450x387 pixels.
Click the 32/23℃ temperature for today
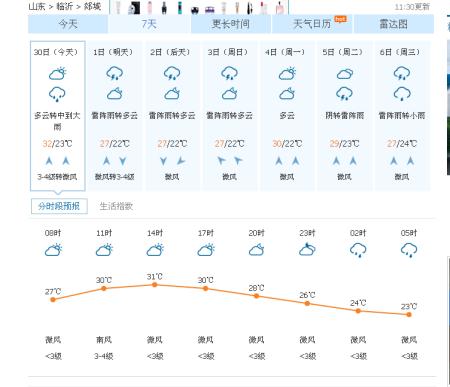coord(57,144)
